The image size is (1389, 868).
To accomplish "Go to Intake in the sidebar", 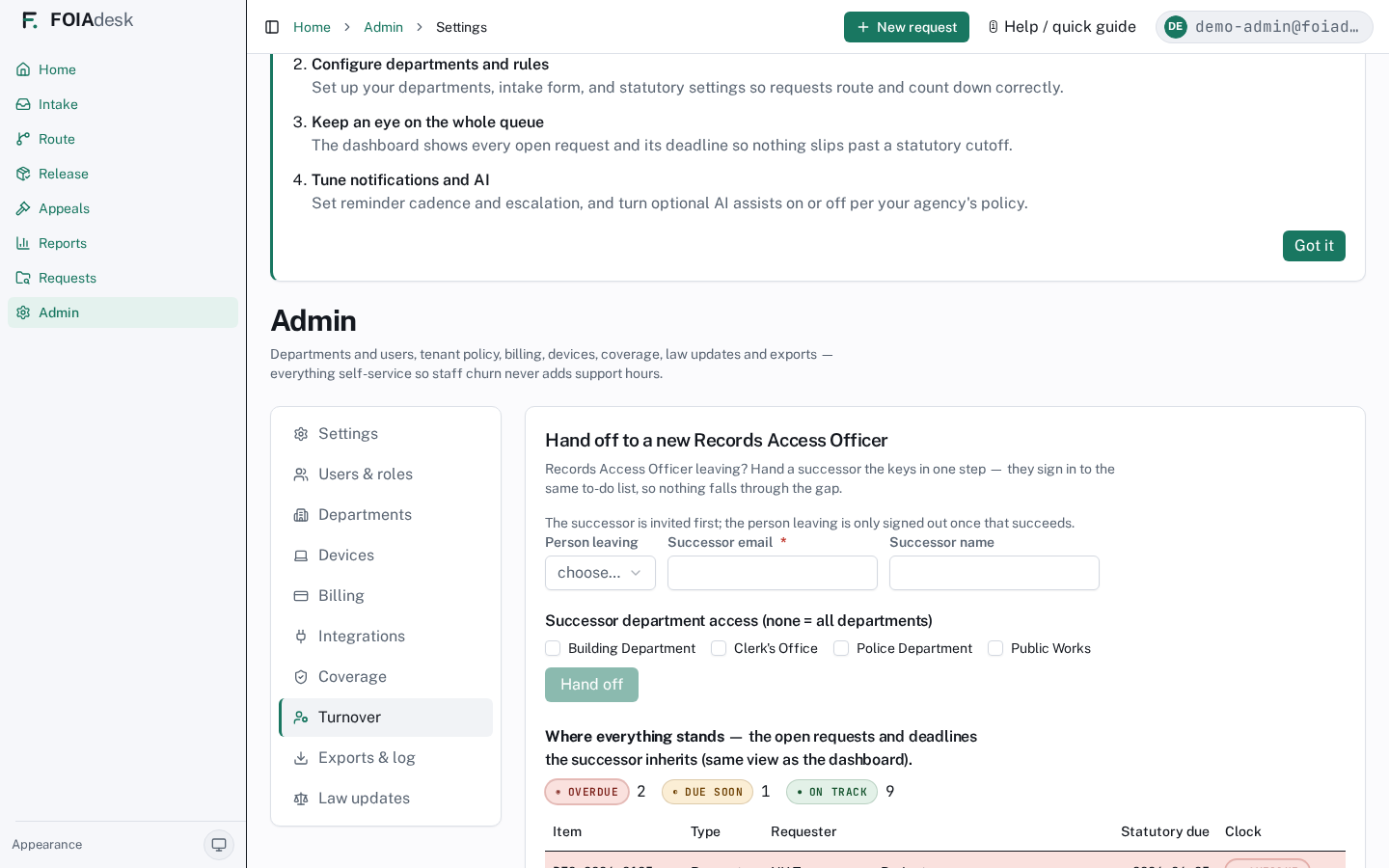I will (123, 104).
